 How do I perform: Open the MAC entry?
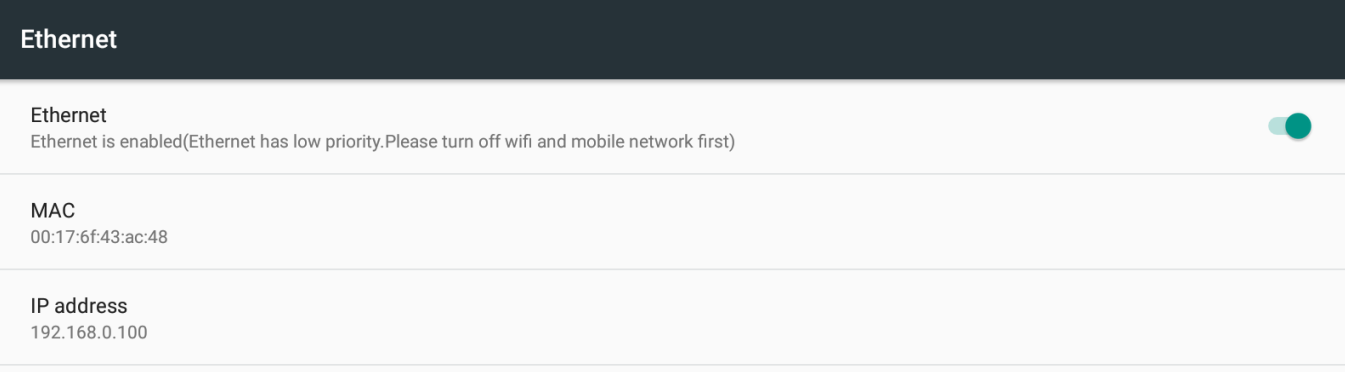pos(672,222)
